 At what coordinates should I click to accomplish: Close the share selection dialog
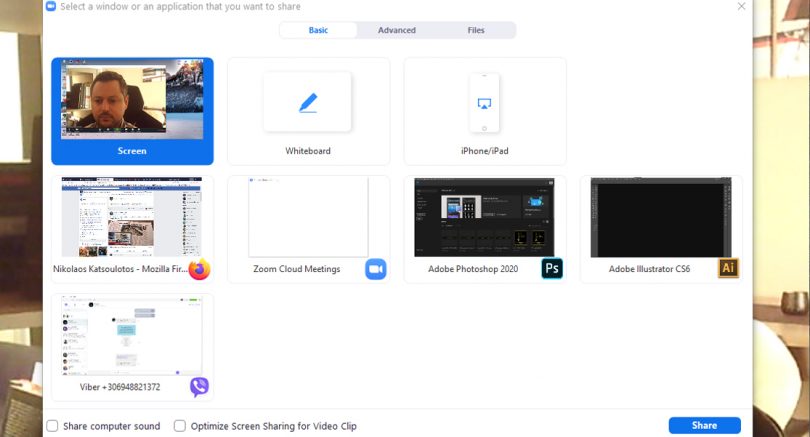tap(741, 6)
